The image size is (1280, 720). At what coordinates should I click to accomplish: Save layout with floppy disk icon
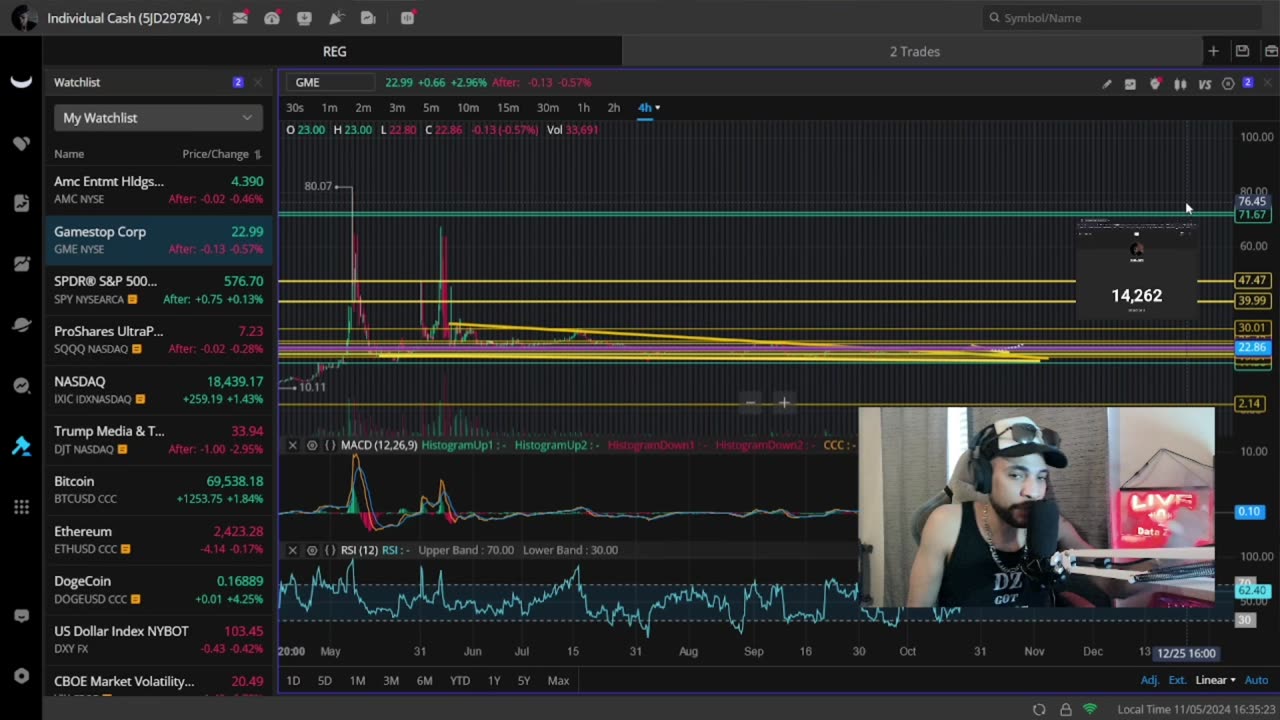click(1242, 51)
